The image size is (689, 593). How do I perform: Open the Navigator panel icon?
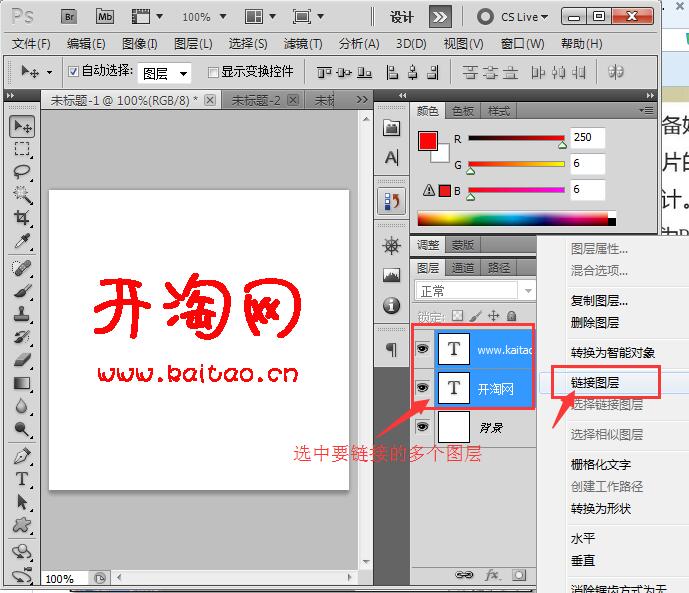click(392, 246)
